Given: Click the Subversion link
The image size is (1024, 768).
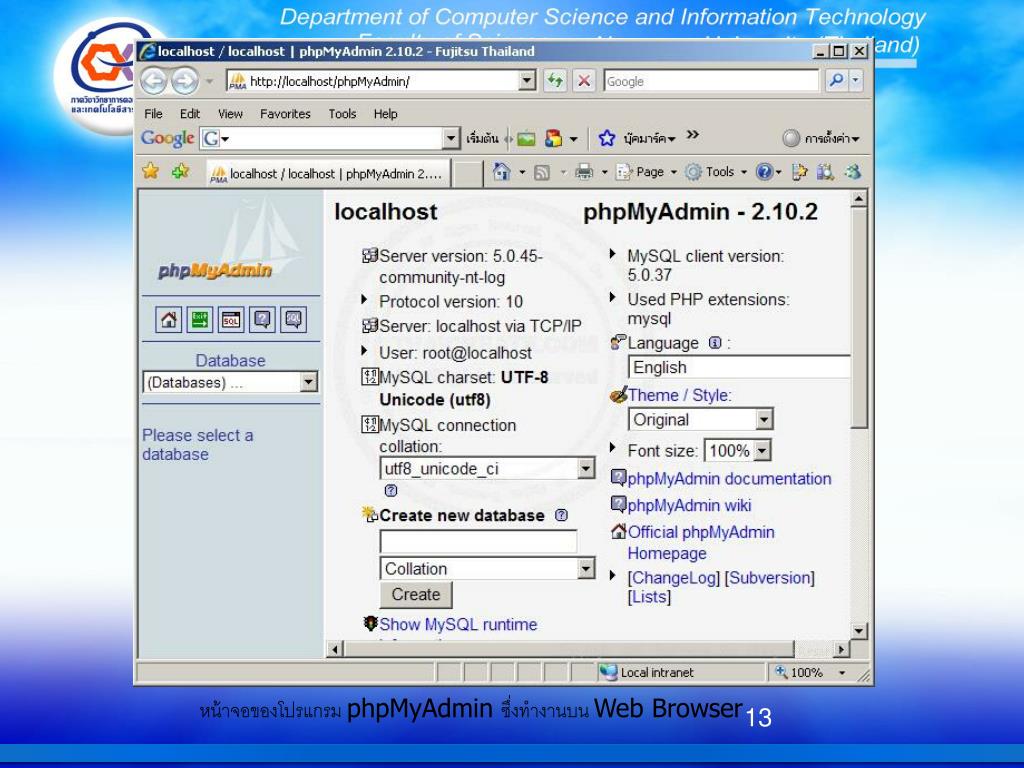Looking at the screenshot, I should click(771, 578).
